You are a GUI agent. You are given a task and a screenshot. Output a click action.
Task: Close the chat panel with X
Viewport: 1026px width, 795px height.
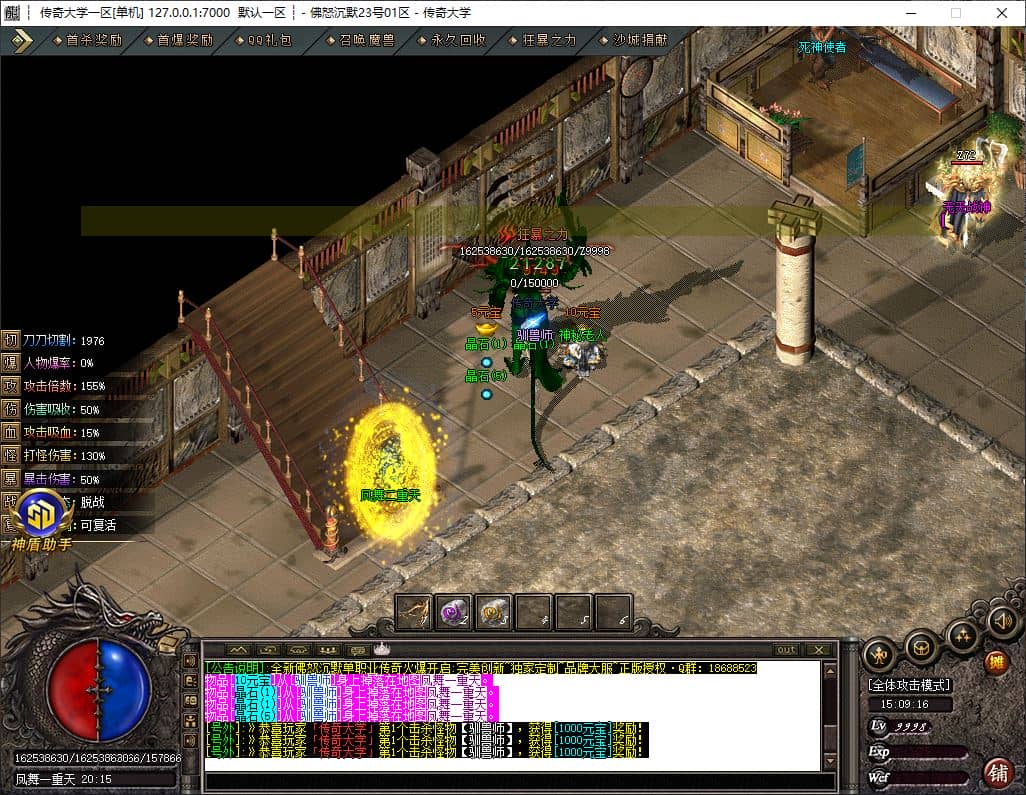point(819,650)
